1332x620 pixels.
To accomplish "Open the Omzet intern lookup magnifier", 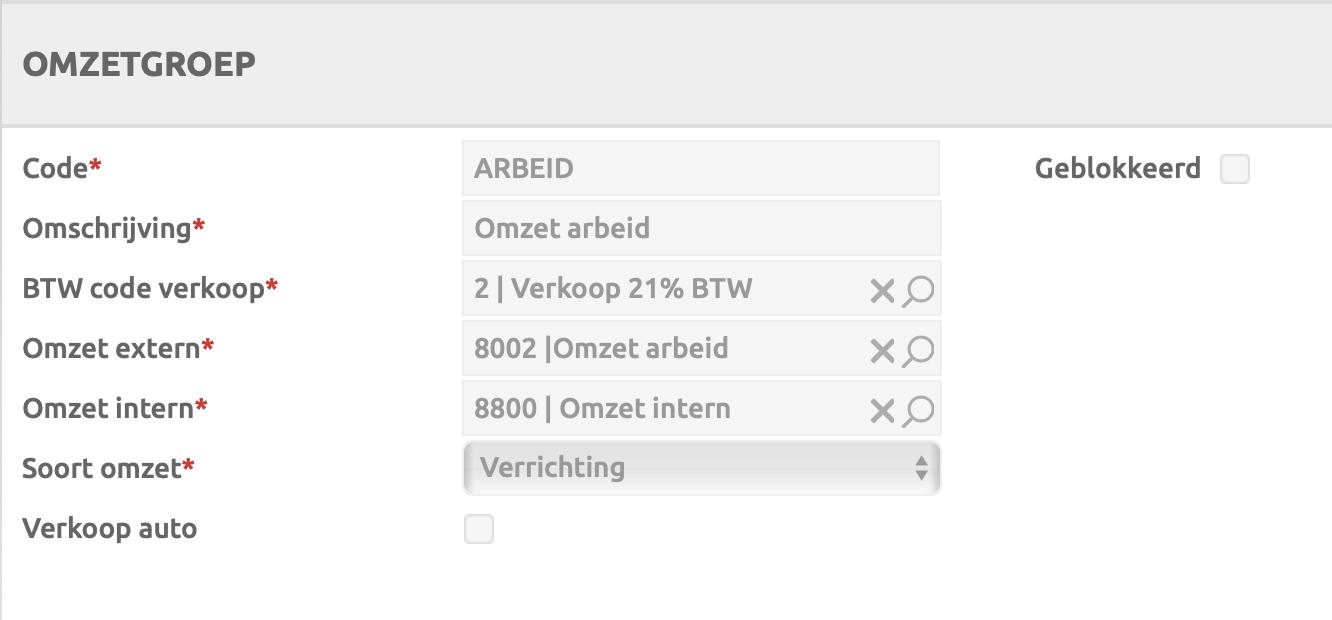I will point(918,411).
